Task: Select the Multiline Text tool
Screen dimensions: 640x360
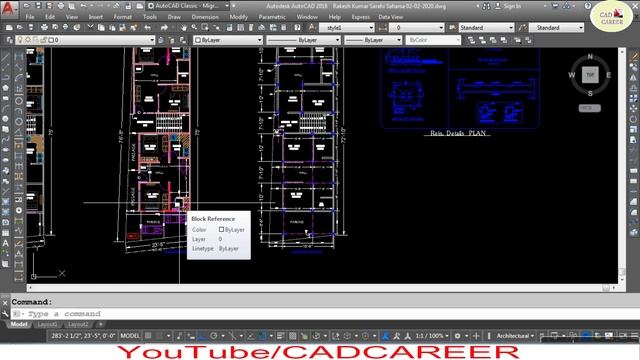Action: coord(5,243)
